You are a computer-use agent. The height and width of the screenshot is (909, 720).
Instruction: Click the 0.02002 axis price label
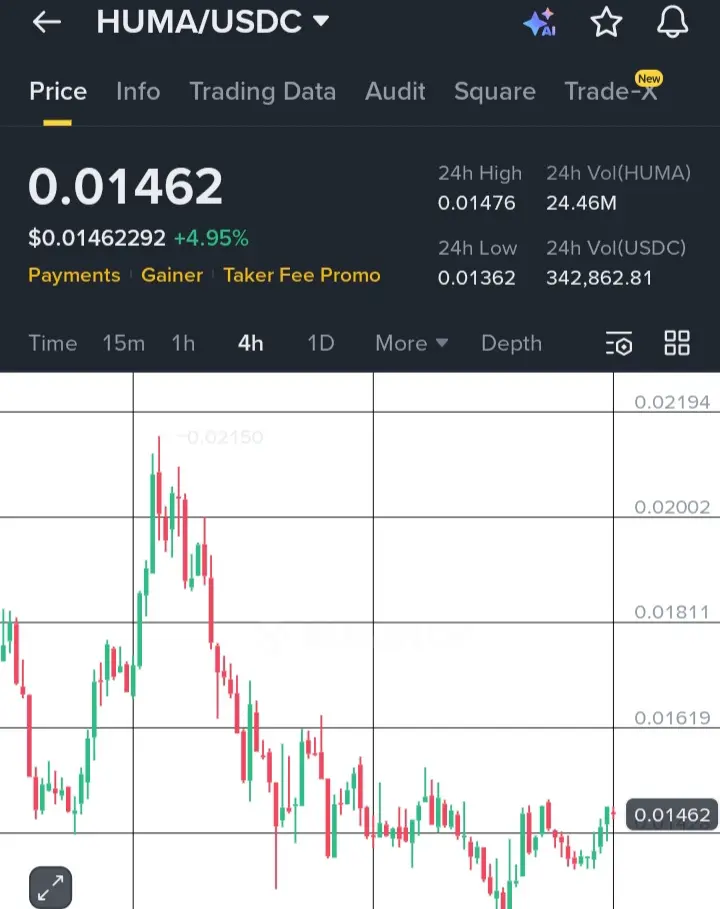coord(672,507)
